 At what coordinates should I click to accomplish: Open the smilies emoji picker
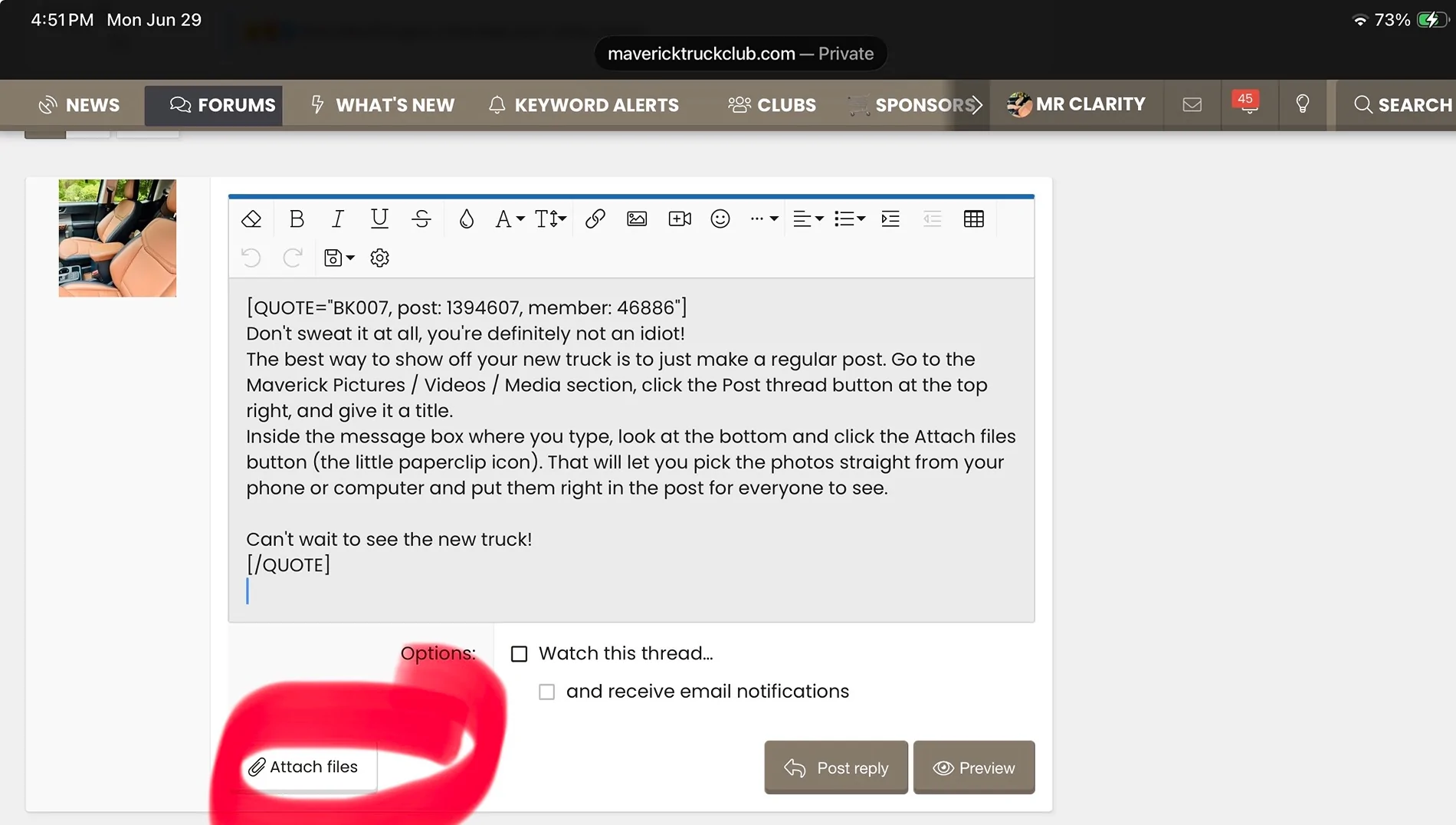[720, 219]
